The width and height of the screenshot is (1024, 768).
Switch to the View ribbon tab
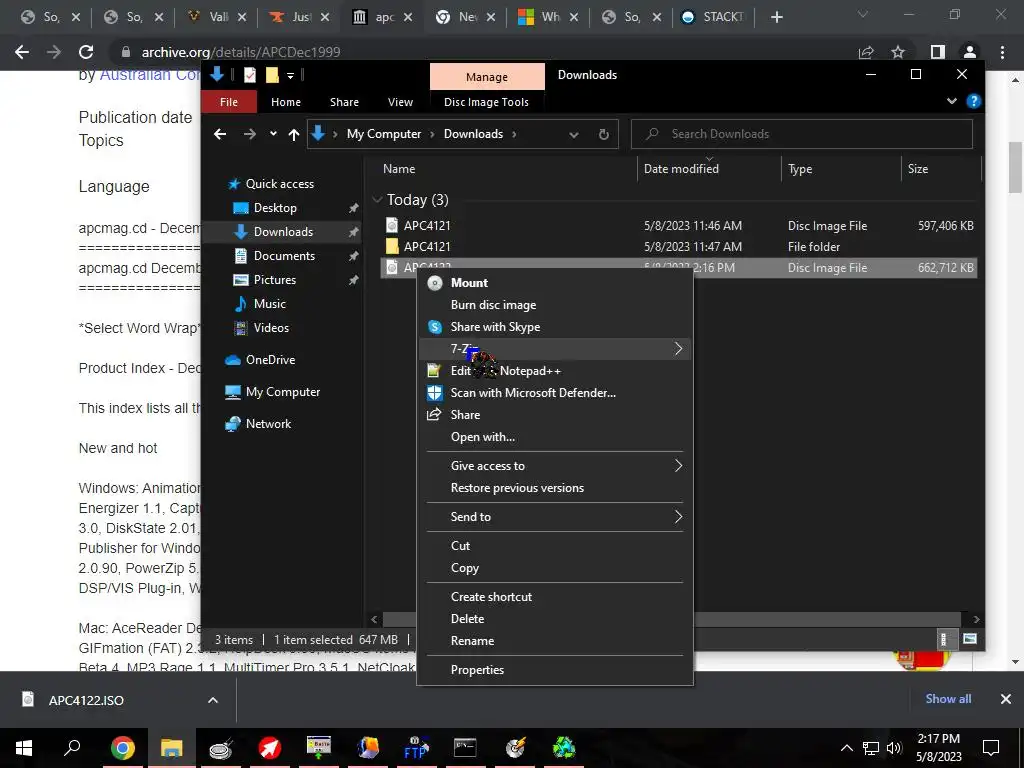click(400, 102)
